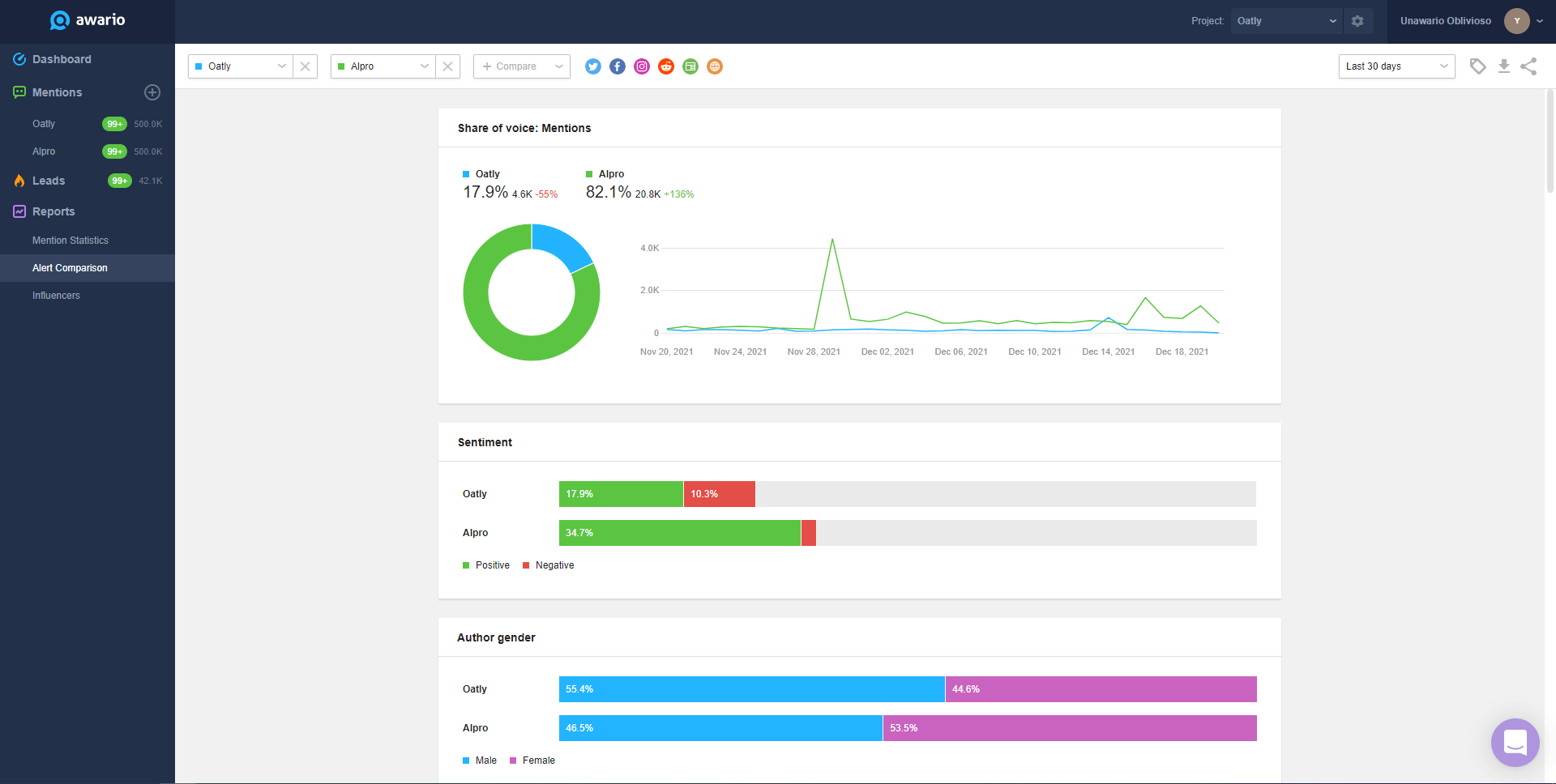
Task: Click Unawario Oblivioso username
Action: [x=1446, y=21]
